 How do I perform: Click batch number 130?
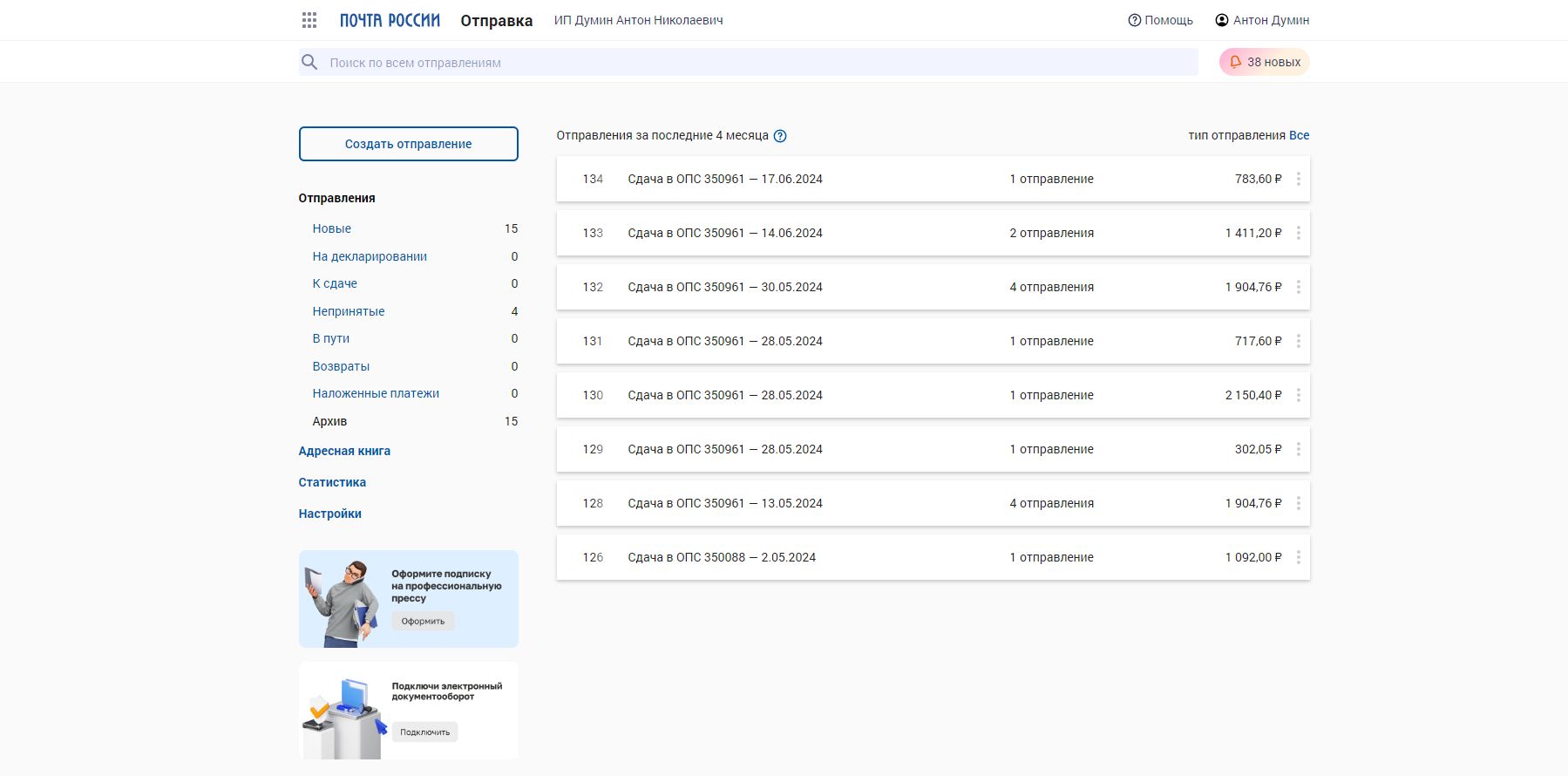593,395
